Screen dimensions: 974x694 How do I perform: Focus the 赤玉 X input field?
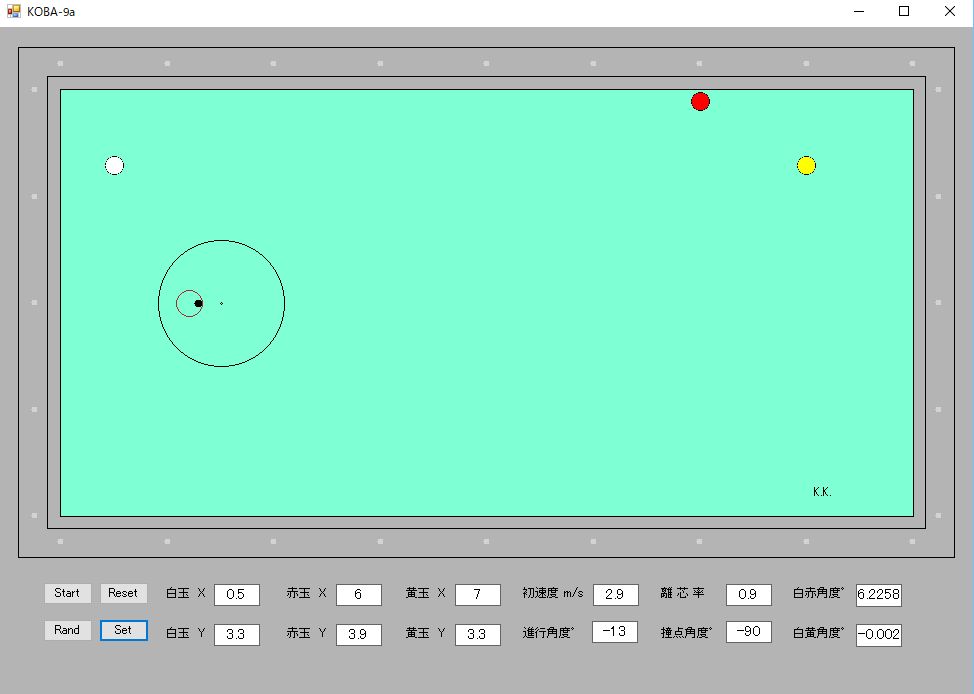coord(358,595)
